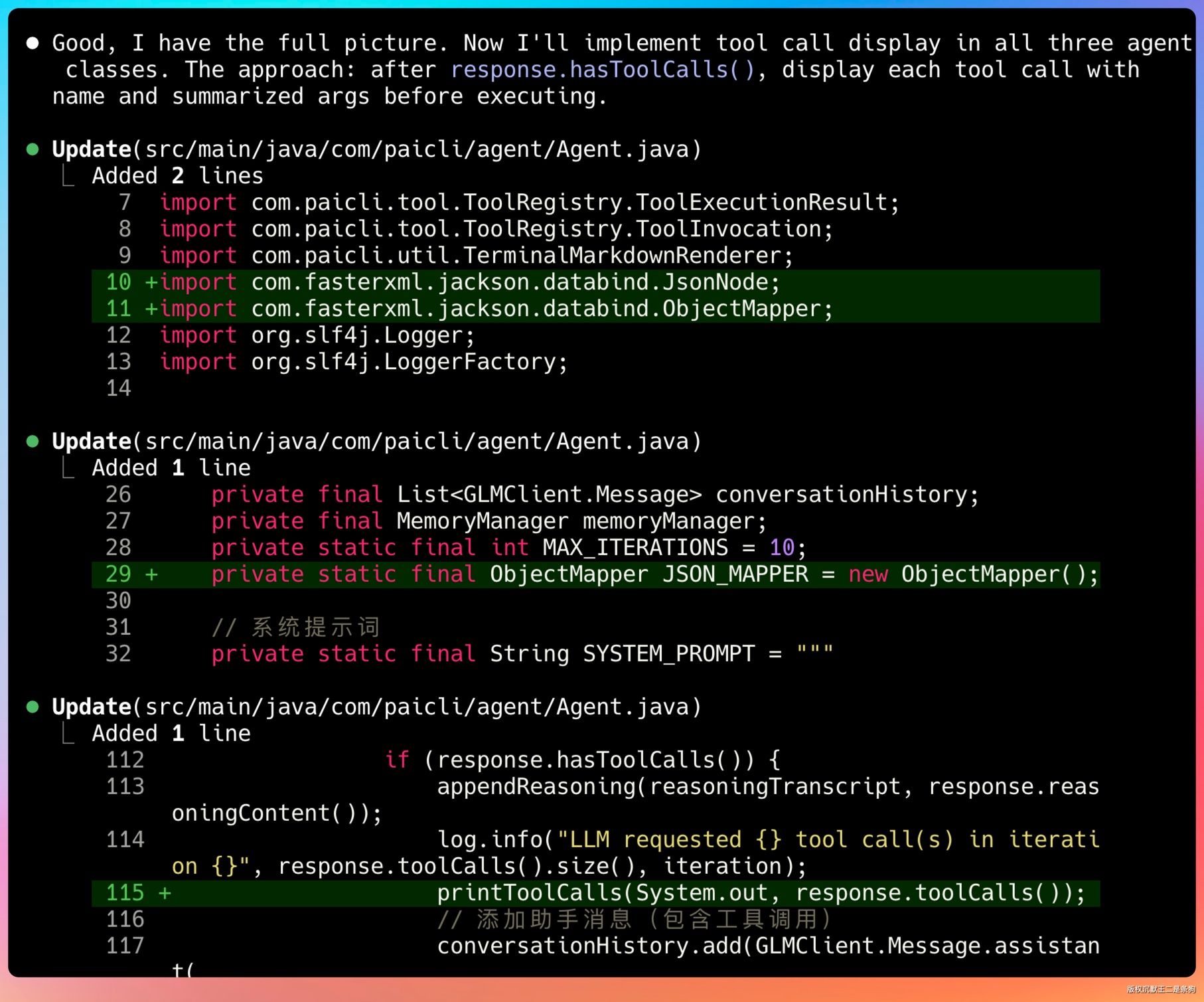The width and height of the screenshot is (1204, 1002).
Task: Click the plus marker on added line 29
Action: [151, 574]
